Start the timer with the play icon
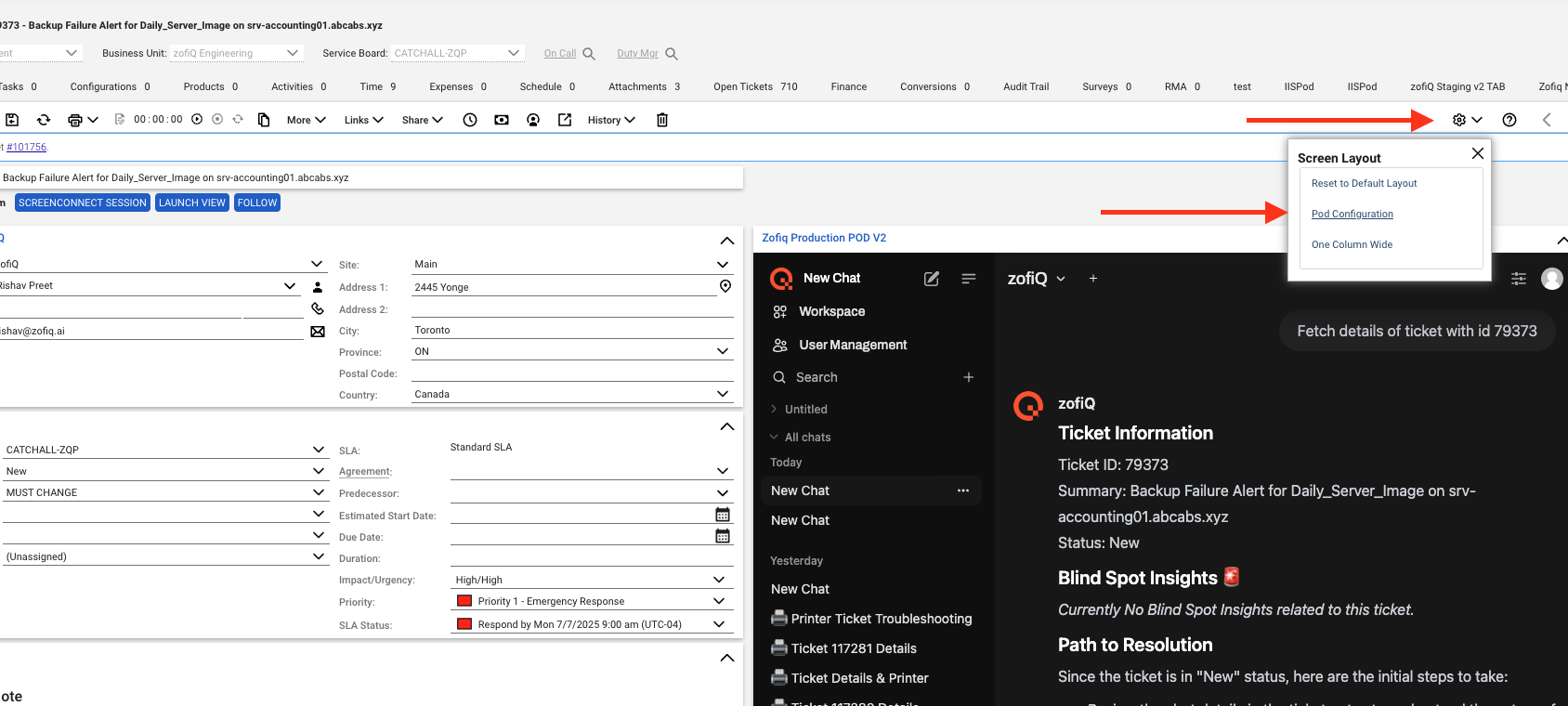The height and width of the screenshot is (706, 1568). (197, 119)
